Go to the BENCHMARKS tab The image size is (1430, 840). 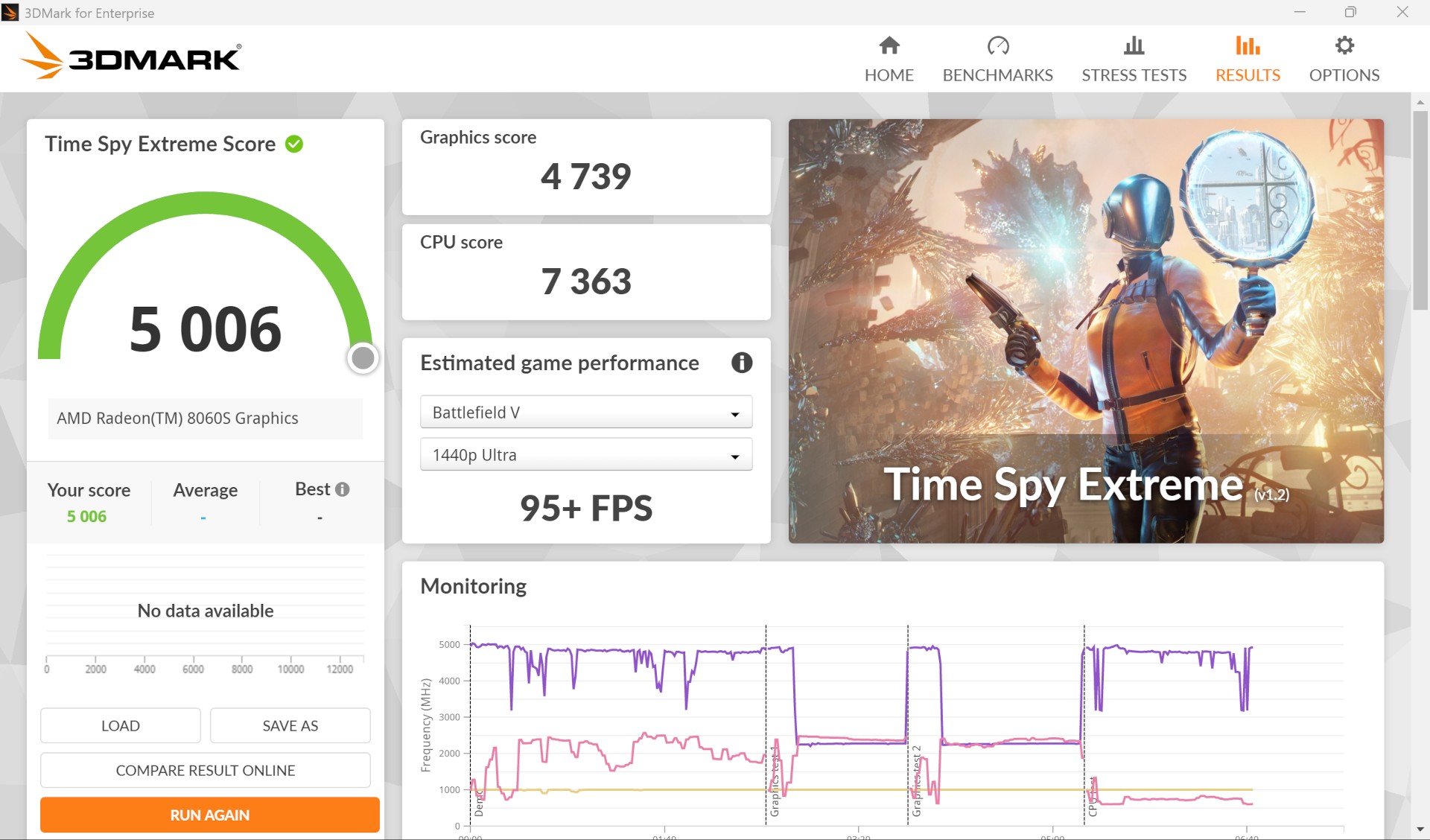click(997, 75)
